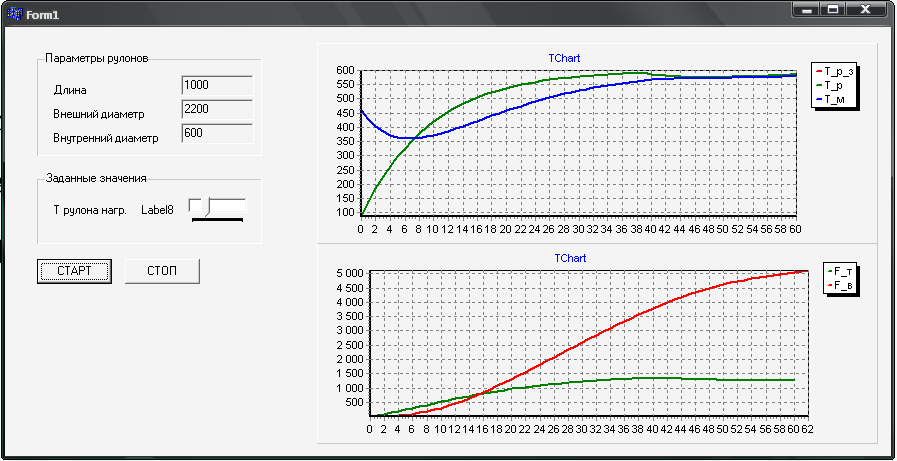Viewport: 897px width, 461px height.
Task: Maximize the Form1 window
Action: pos(833,10)
